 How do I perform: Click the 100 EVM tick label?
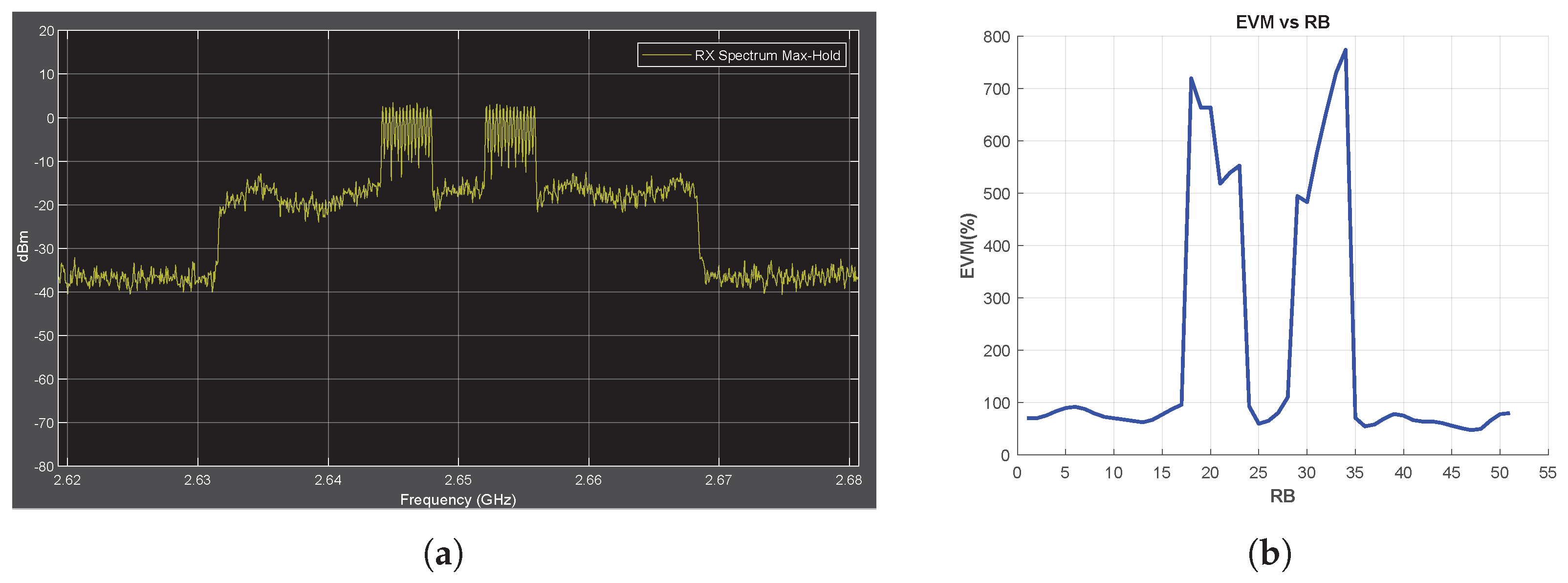[997, 404]
